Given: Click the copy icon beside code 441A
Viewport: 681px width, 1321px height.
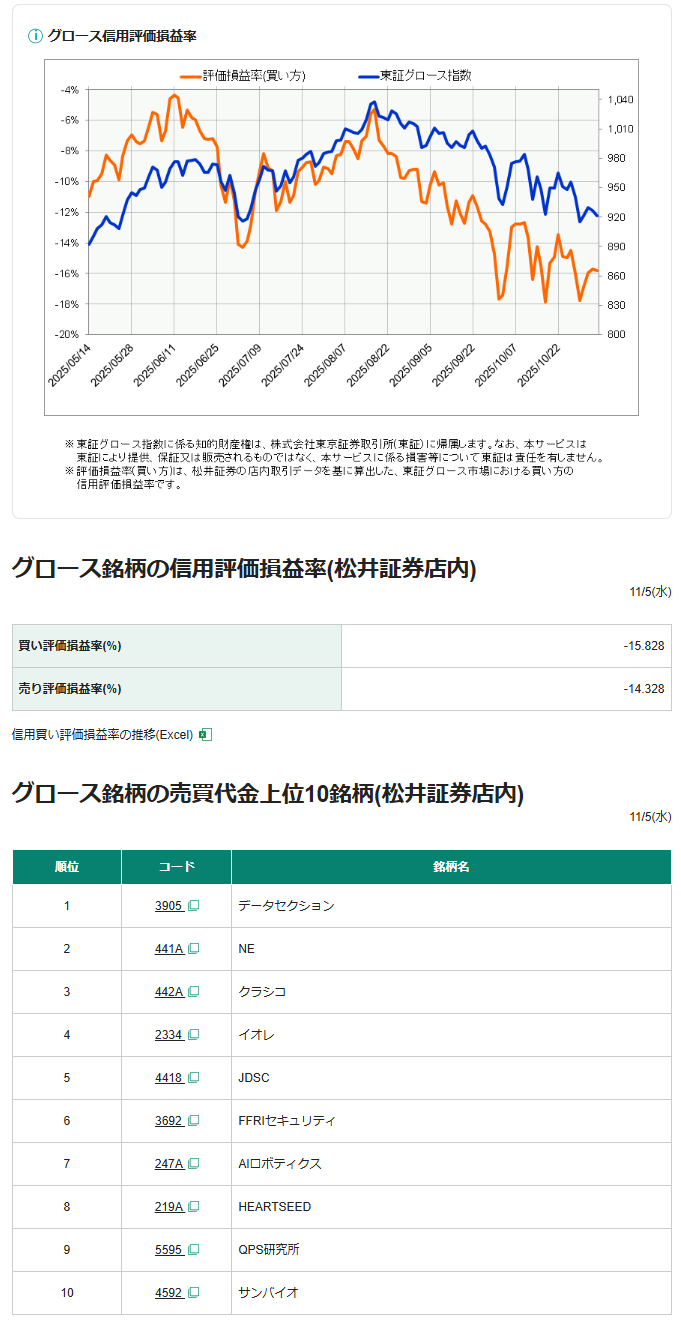Looking at the screenshot, I should coord(194,949).
